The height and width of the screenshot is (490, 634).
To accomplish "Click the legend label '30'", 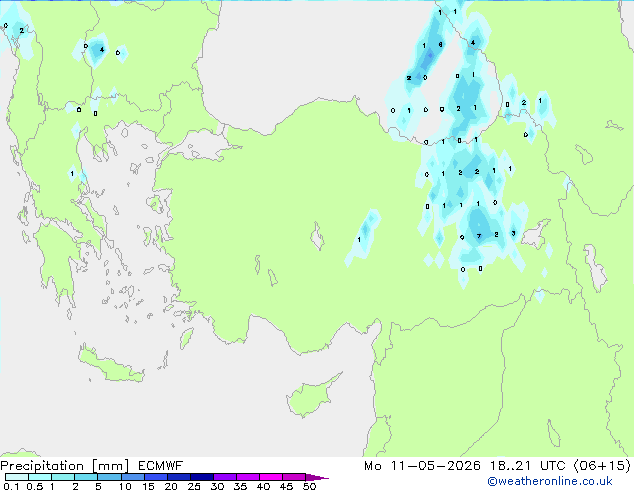I will coord(217,486).
